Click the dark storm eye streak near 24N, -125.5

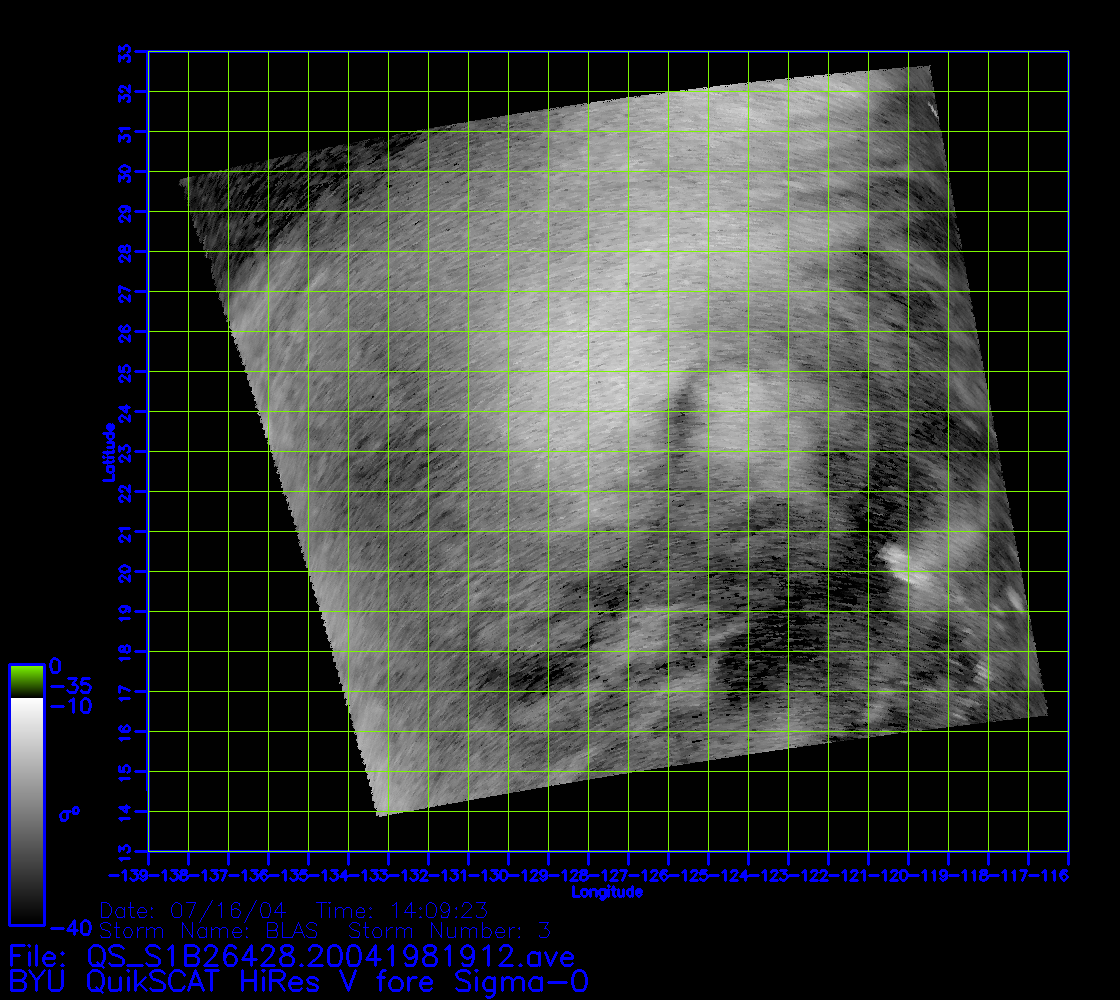point(684,410)
